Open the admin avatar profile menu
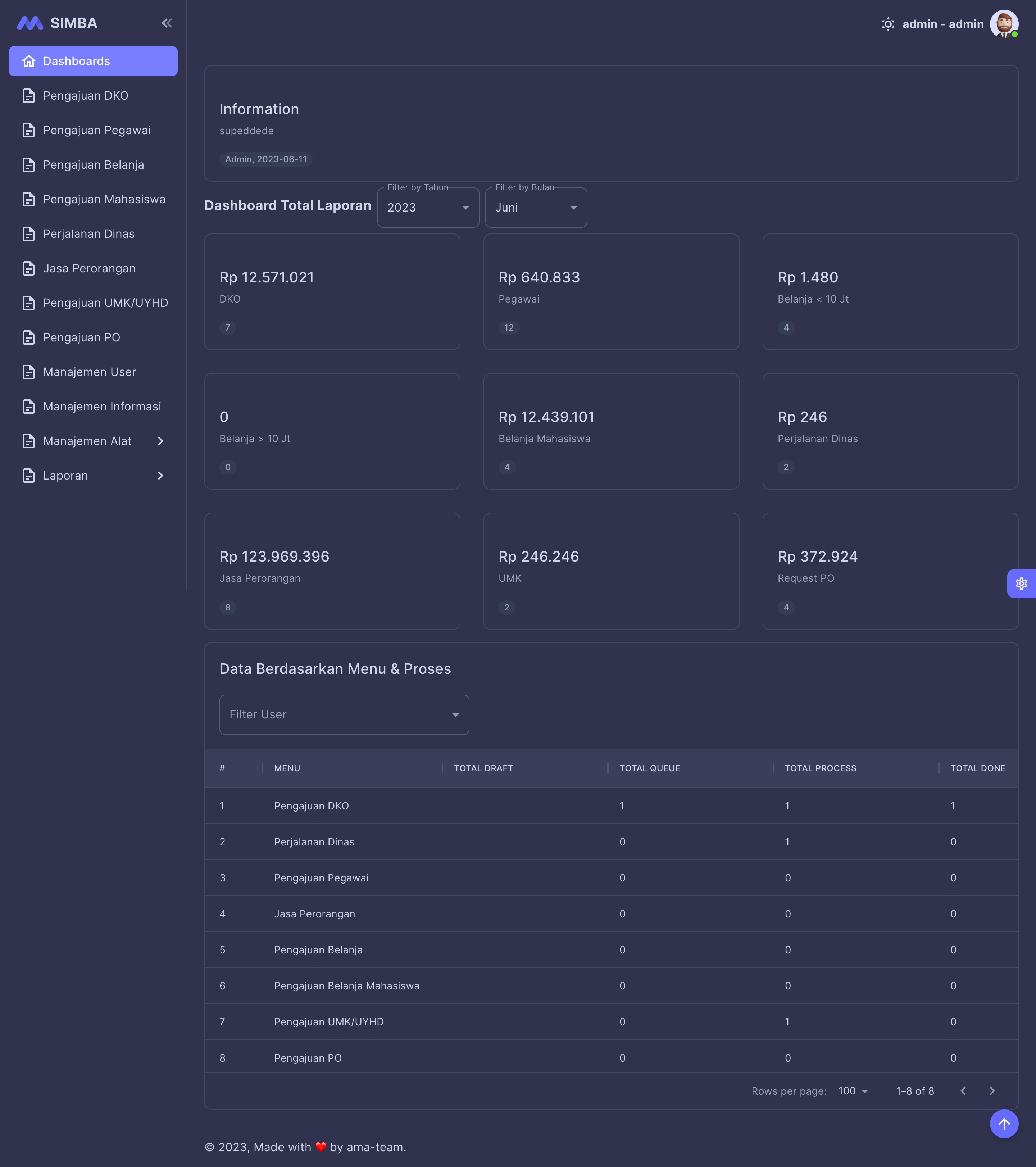The image size is (1036, 1167). pyautogui.click(x=1004, y=24)
